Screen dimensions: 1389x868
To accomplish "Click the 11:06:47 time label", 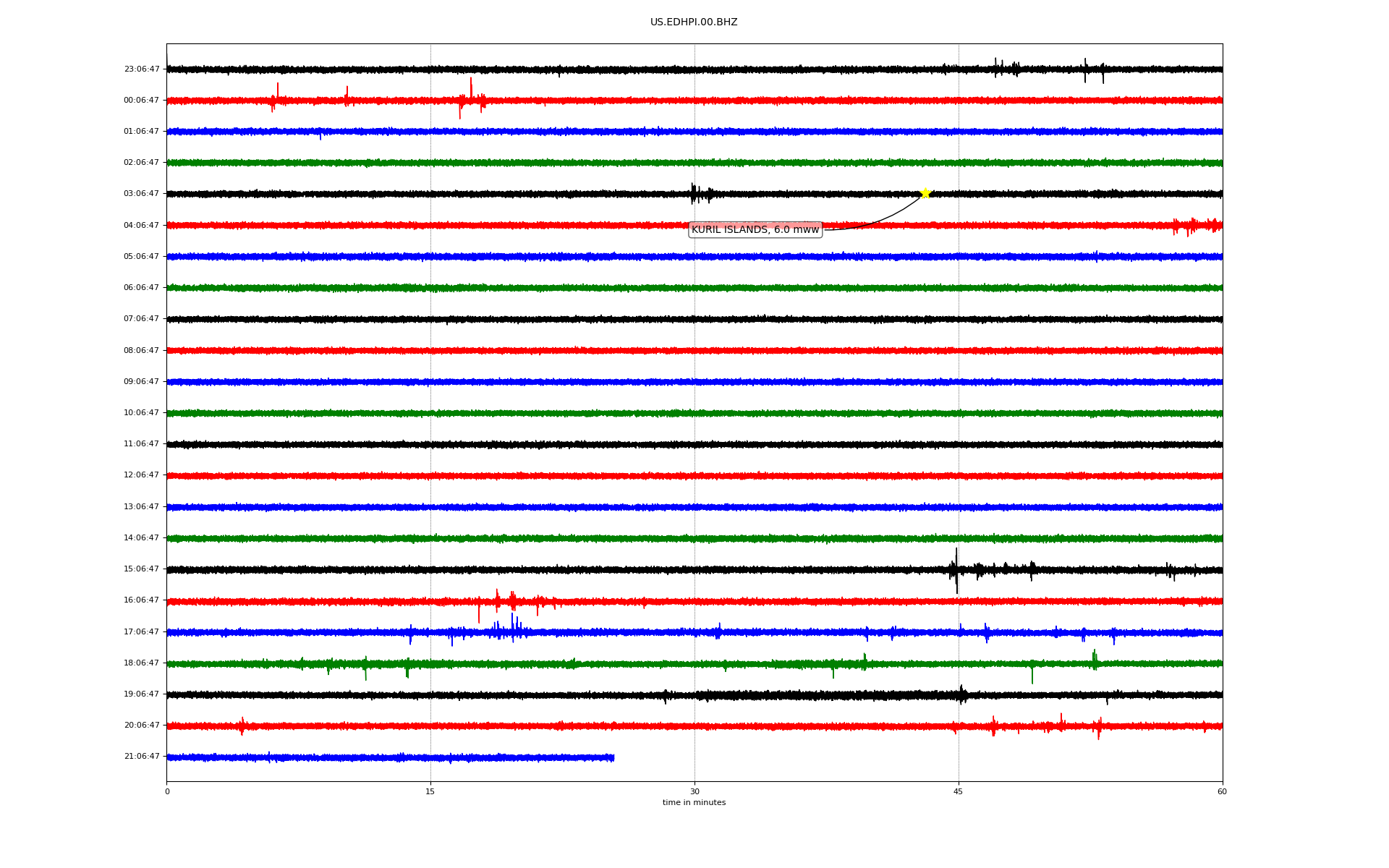I will pos(142,444).
